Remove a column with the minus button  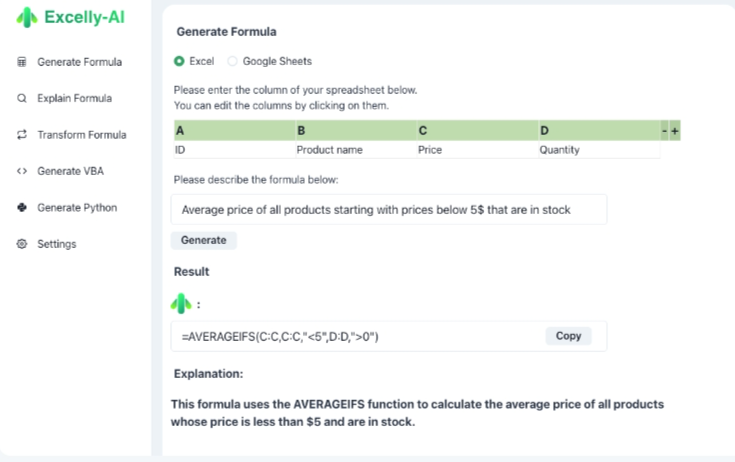pos(664,131)
